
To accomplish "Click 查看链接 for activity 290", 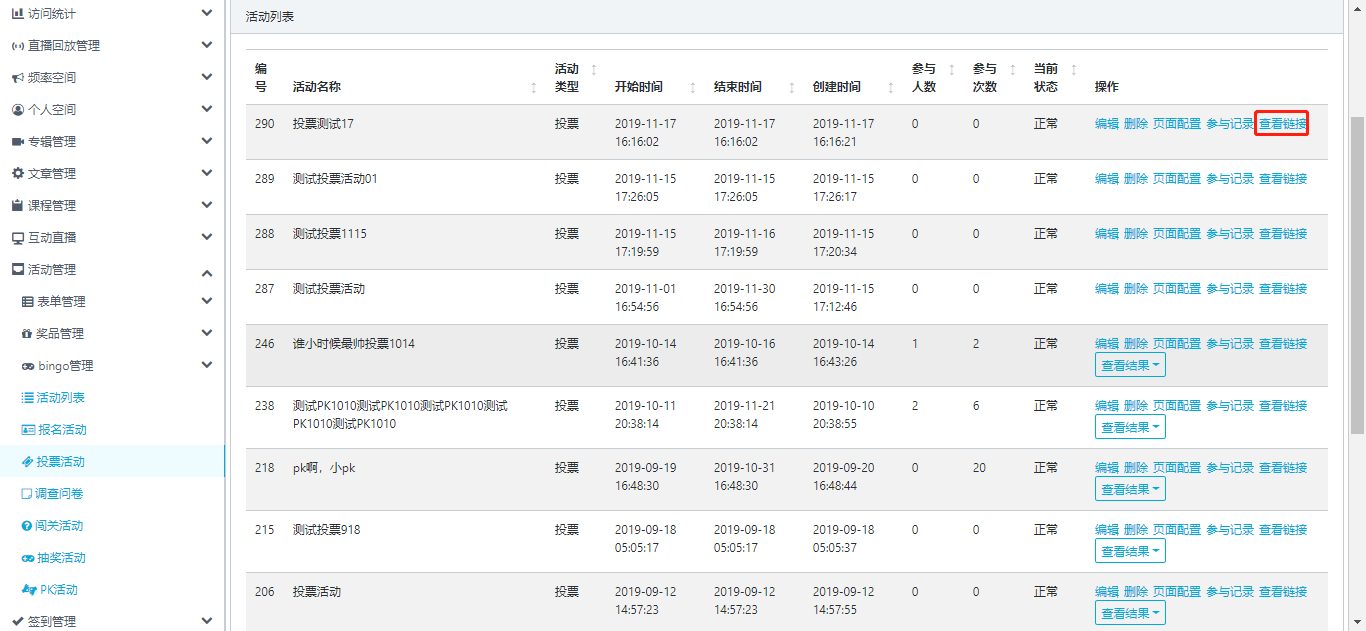I will pos(1282,124).
